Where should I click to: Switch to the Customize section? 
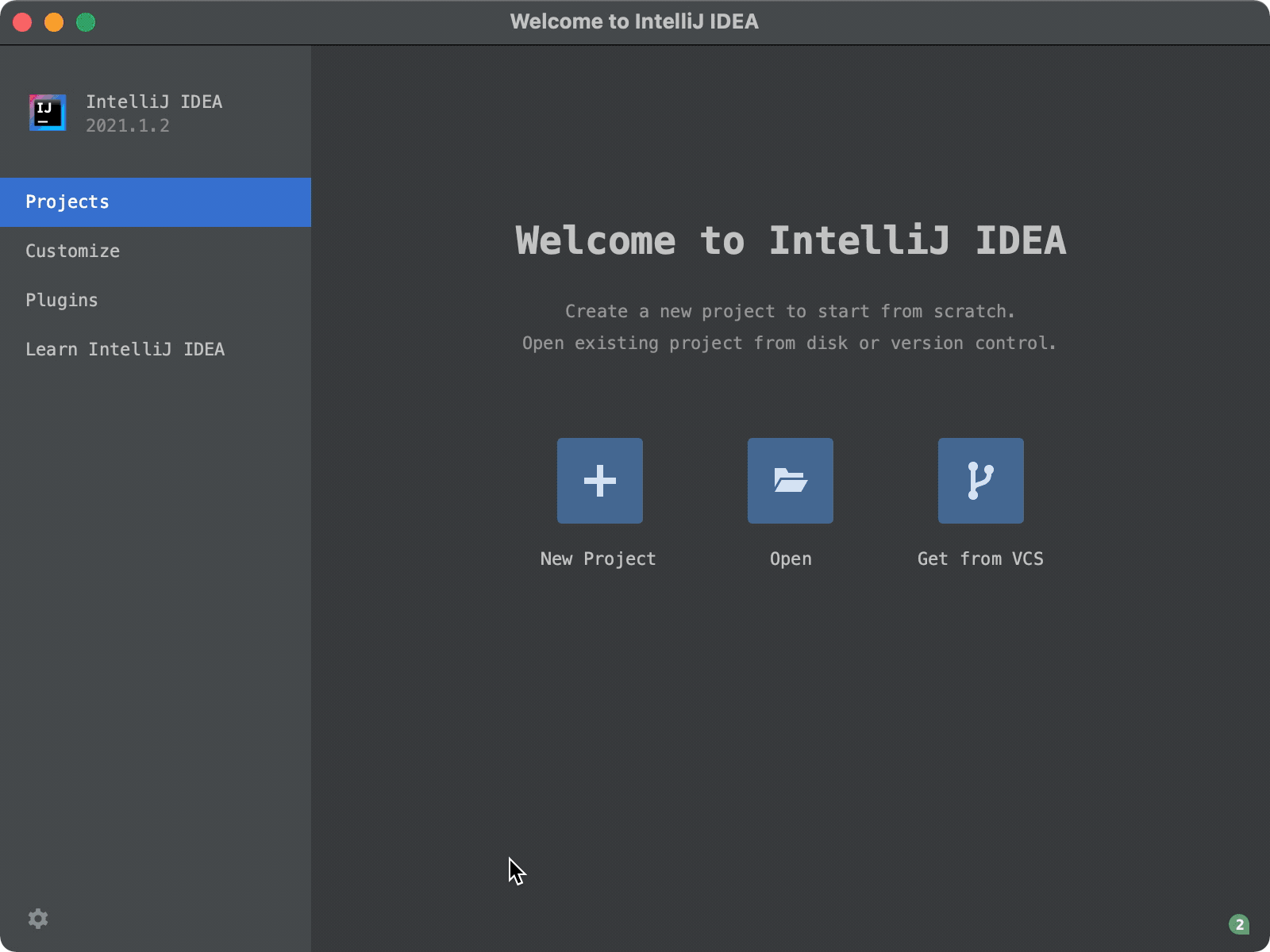[x=72, y=251]
